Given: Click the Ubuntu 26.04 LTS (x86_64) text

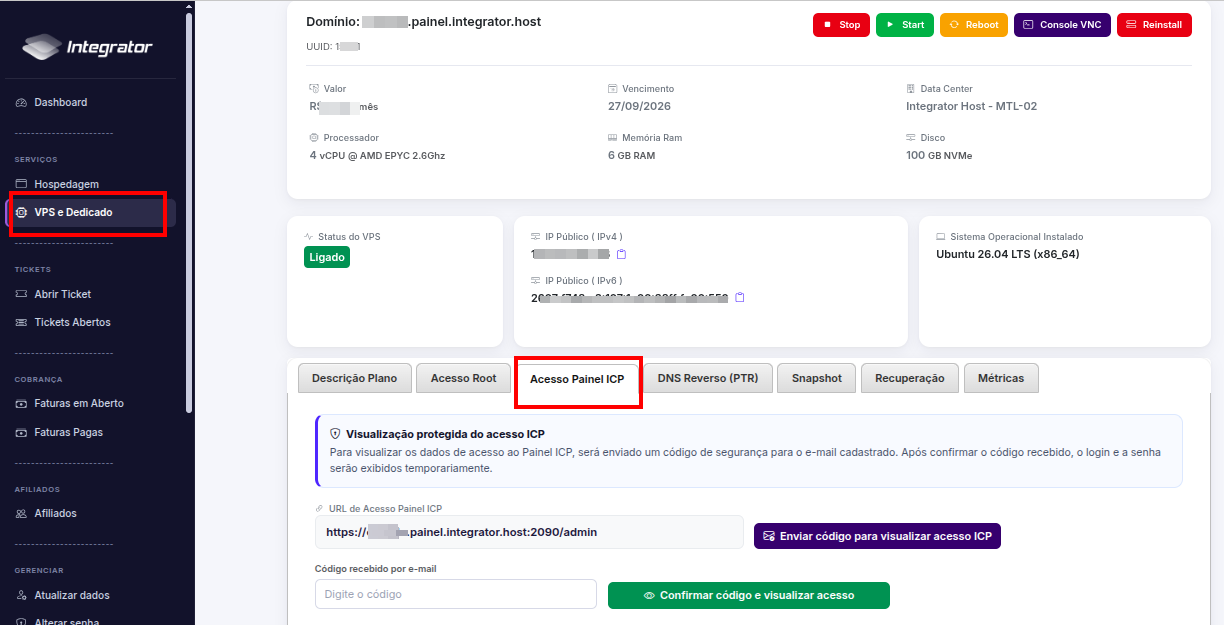Looking at the screenshot, I should pos(1008,254).
